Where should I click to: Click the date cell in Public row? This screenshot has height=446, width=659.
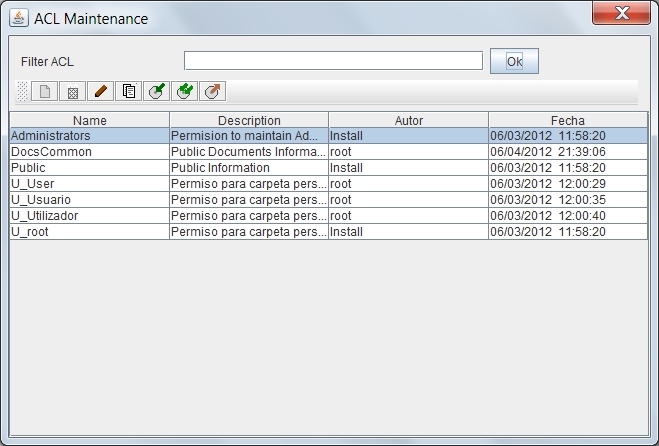568,168
